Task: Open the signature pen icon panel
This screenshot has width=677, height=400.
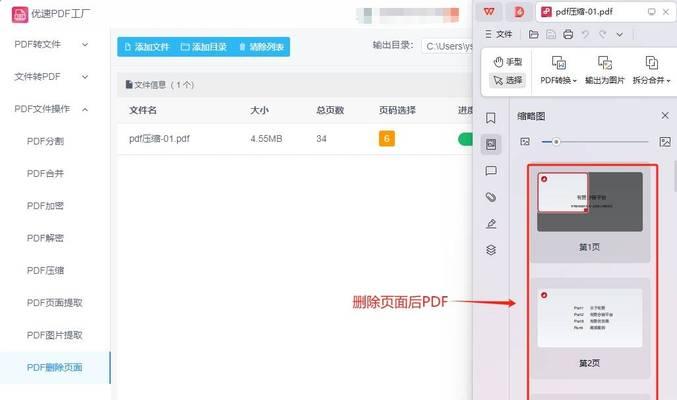Action: pos(491,224)
